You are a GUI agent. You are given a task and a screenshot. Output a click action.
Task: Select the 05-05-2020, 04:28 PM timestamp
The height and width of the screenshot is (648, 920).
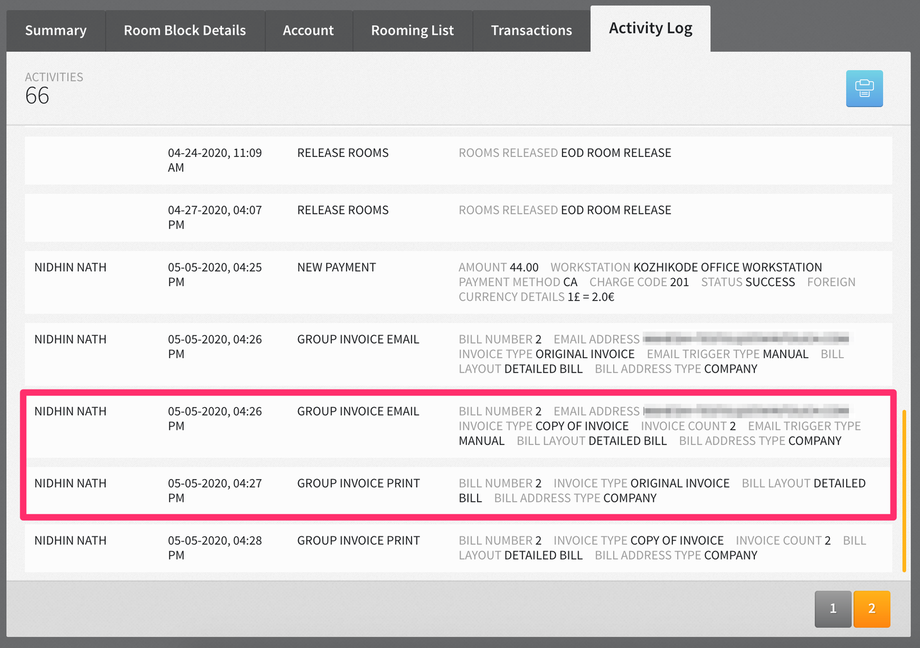[x=215, y=548]
